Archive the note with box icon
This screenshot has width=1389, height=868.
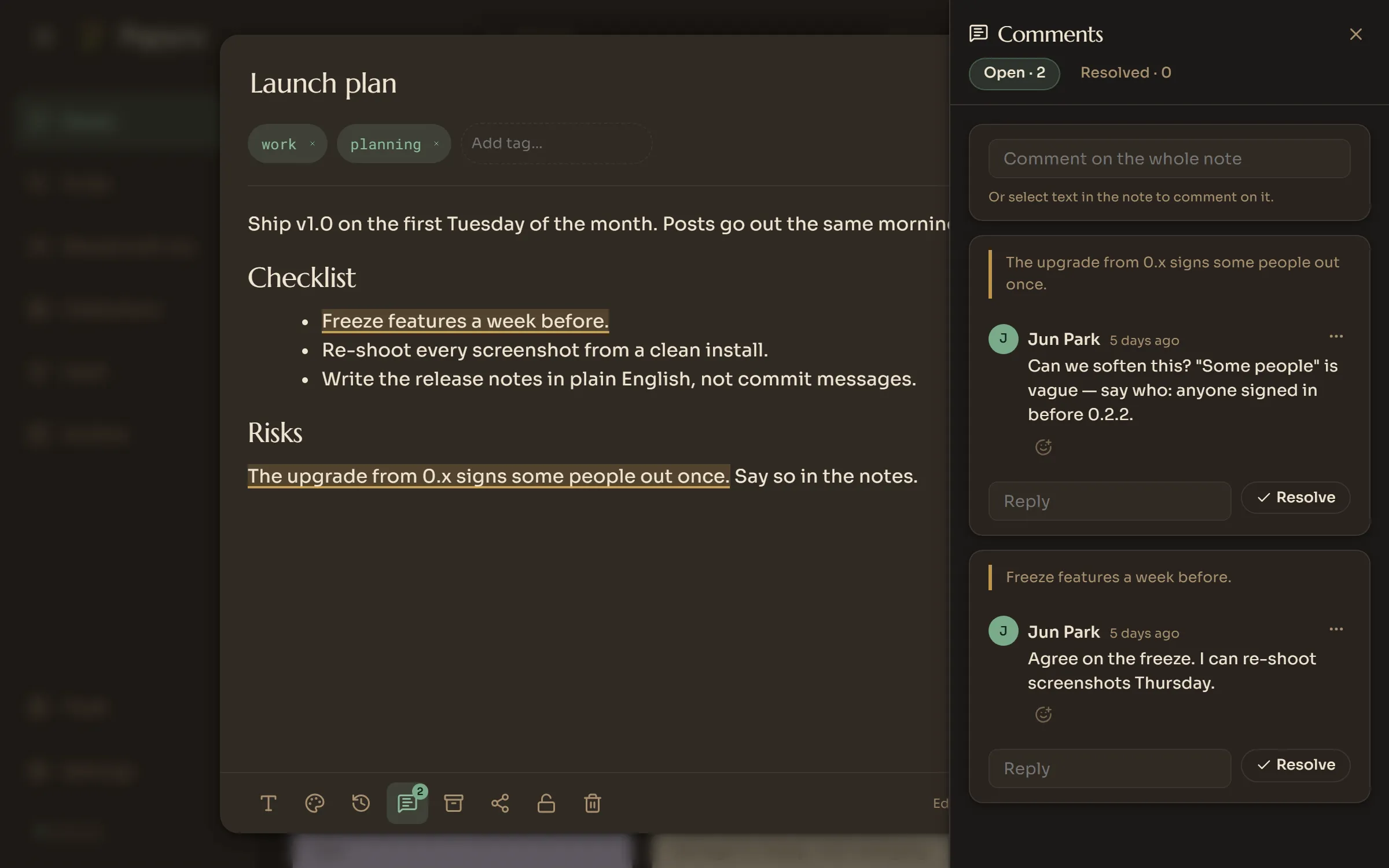pyautogui.click(x=453, y=803)
